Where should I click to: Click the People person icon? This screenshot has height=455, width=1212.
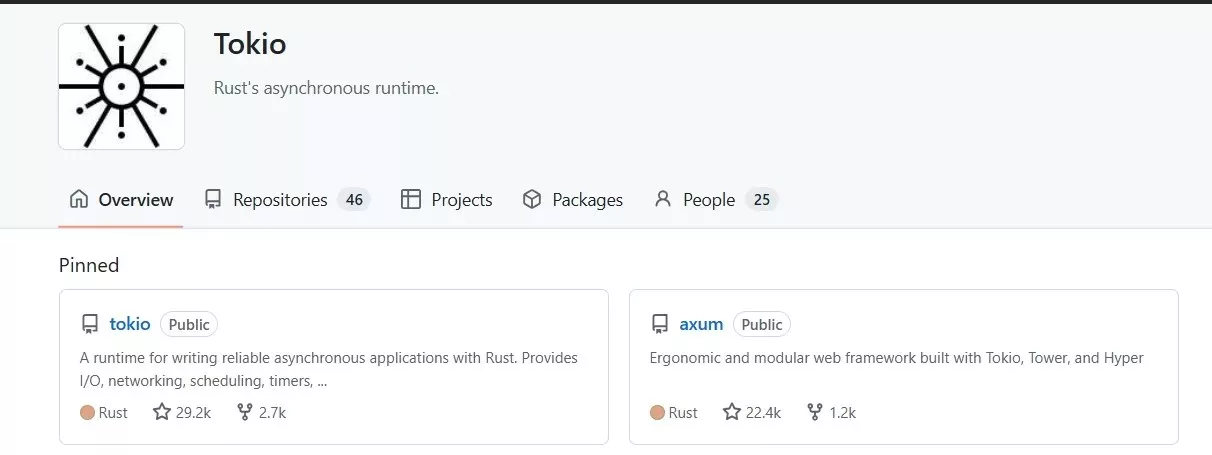[x=662, y=199]
